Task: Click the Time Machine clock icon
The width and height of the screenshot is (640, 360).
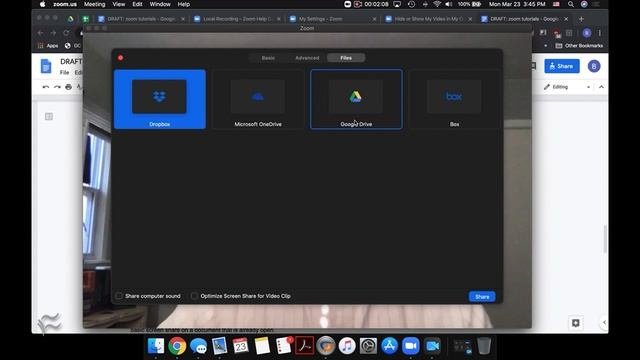Action: click(411, 4)
